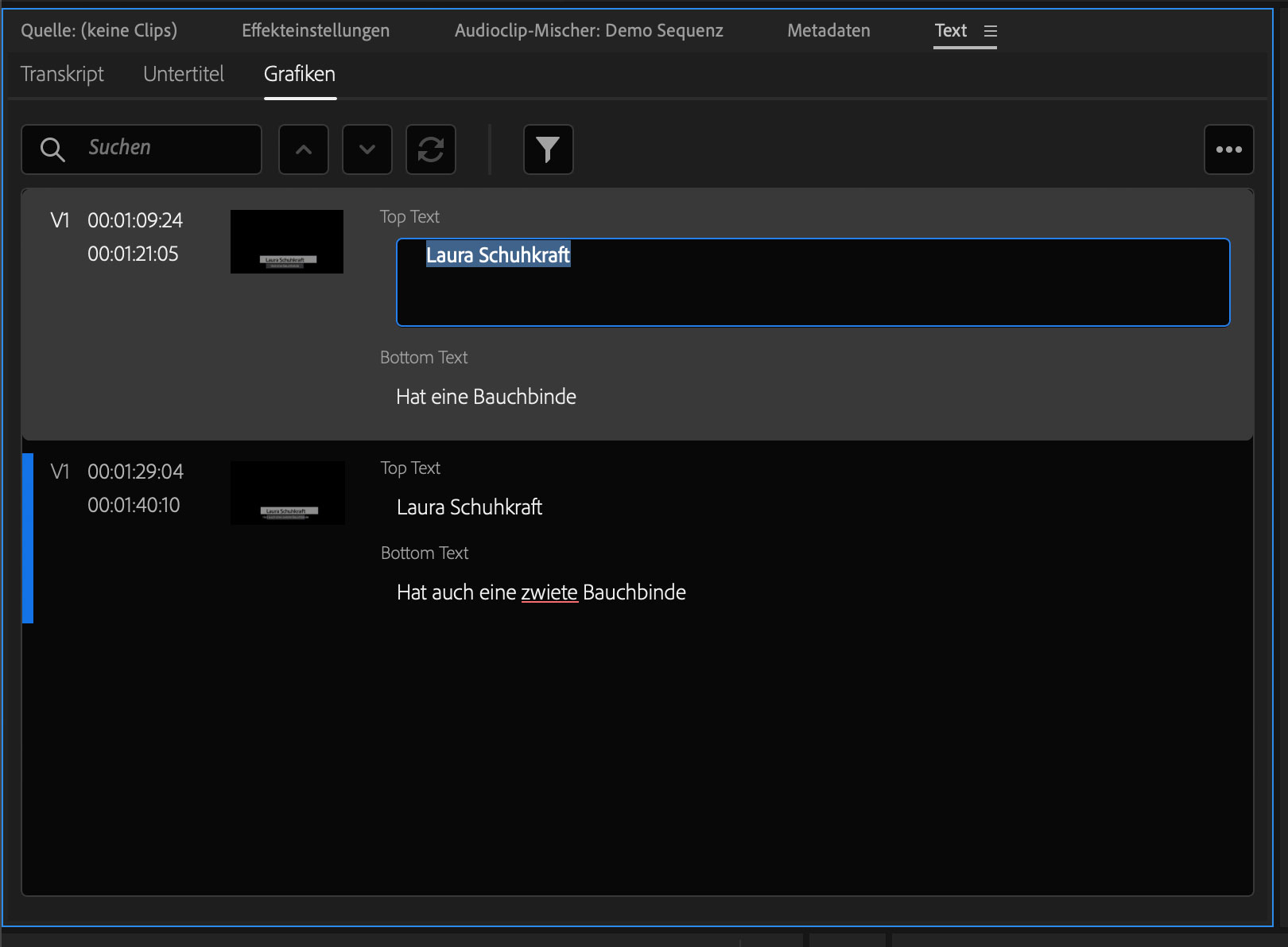
Task: Go to next search result arrow
Action: coord(367,149)
